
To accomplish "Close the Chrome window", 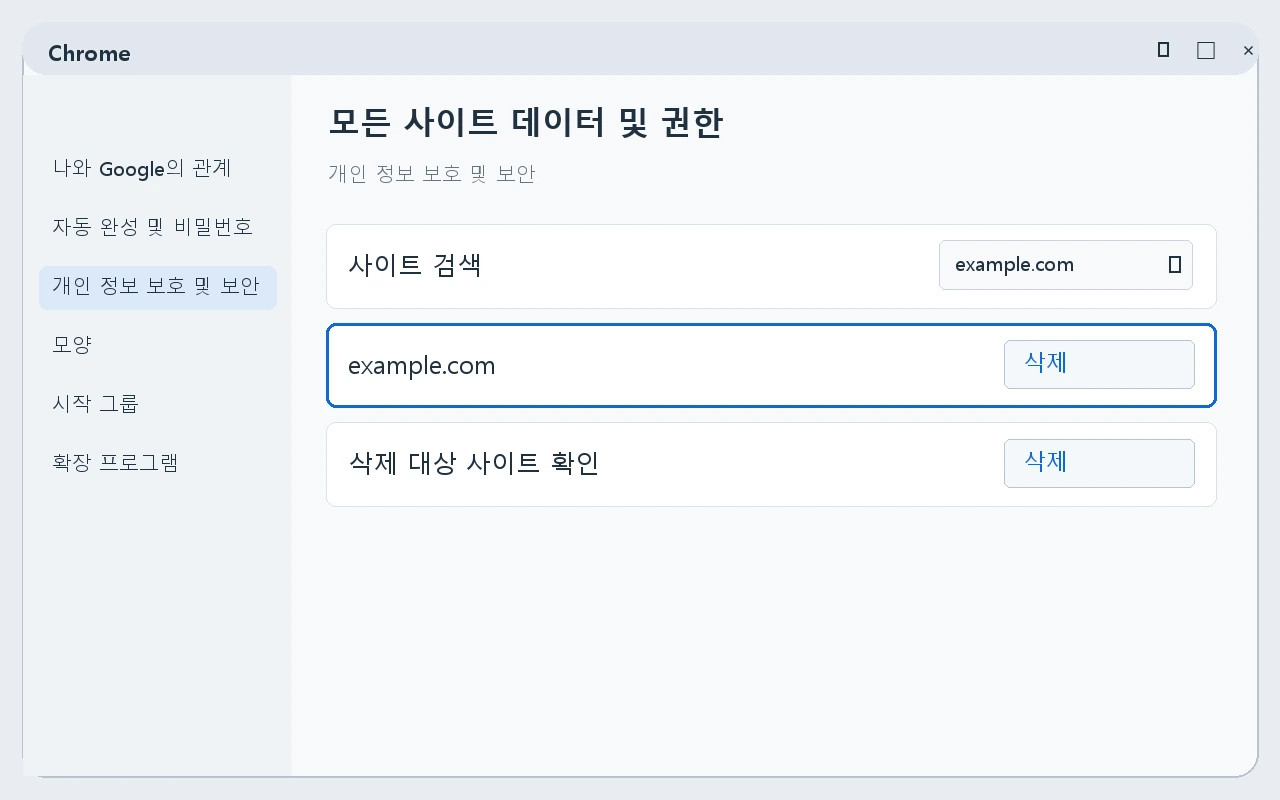I will (1248, 50).
